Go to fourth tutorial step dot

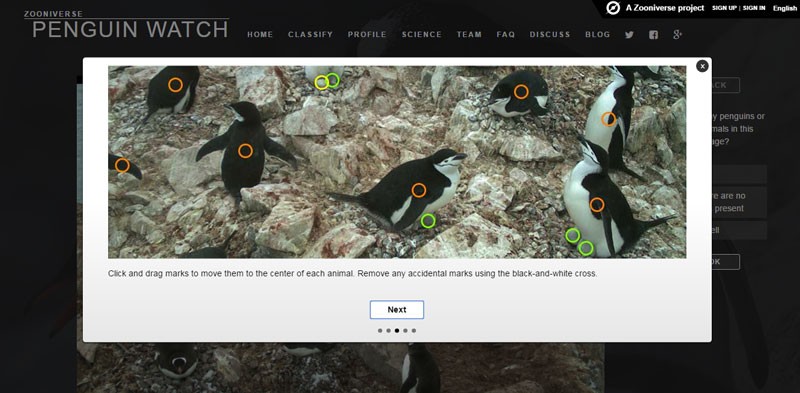[x=405, y=331]
